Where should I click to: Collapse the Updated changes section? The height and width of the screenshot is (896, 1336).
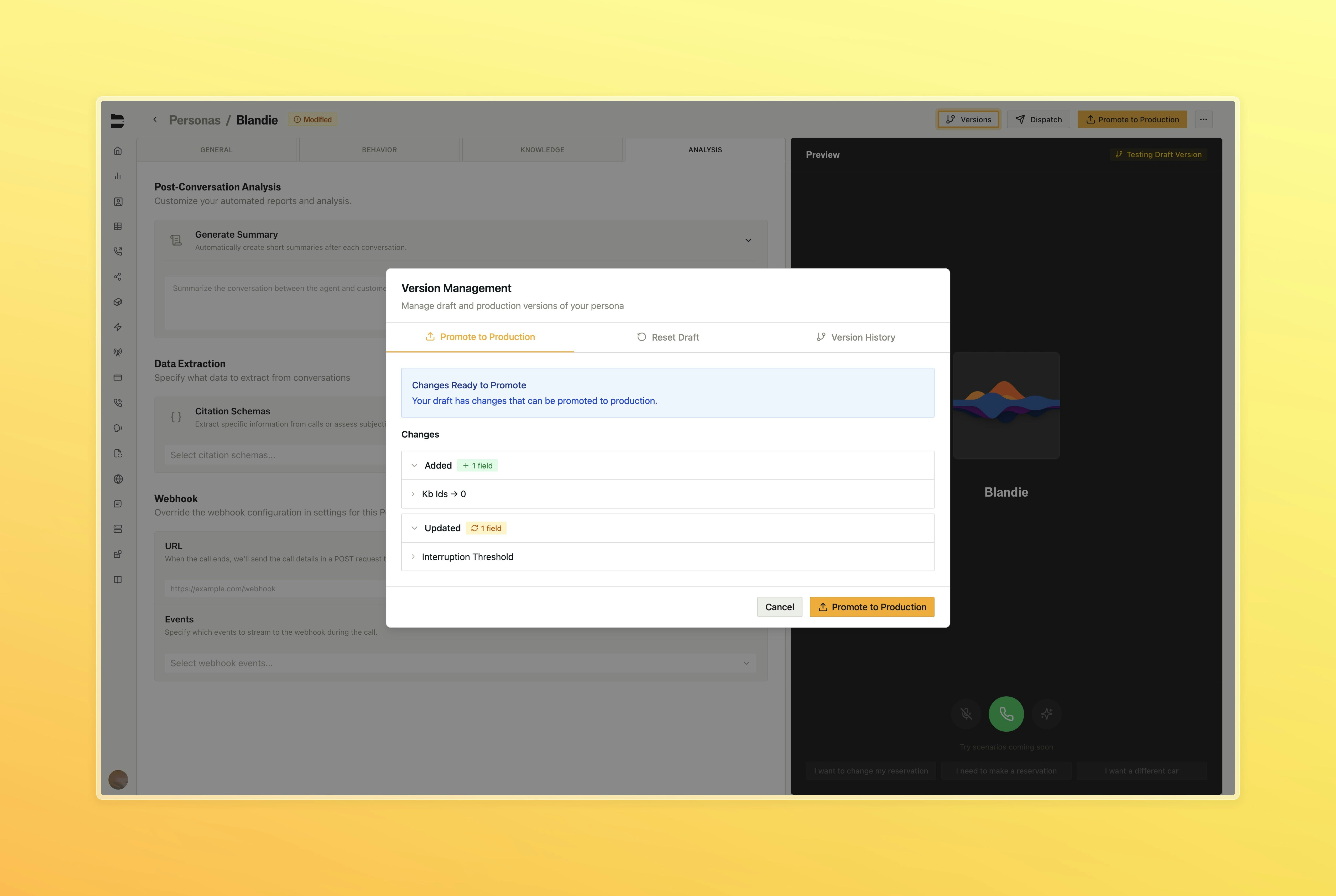pyautogui.click(x=415, y=528)
